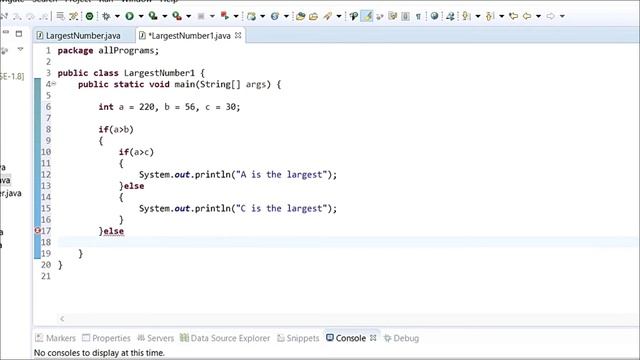640x360 pixels.
Task: Place cursor on empty line 18
Action: click(x=348, y=242)
